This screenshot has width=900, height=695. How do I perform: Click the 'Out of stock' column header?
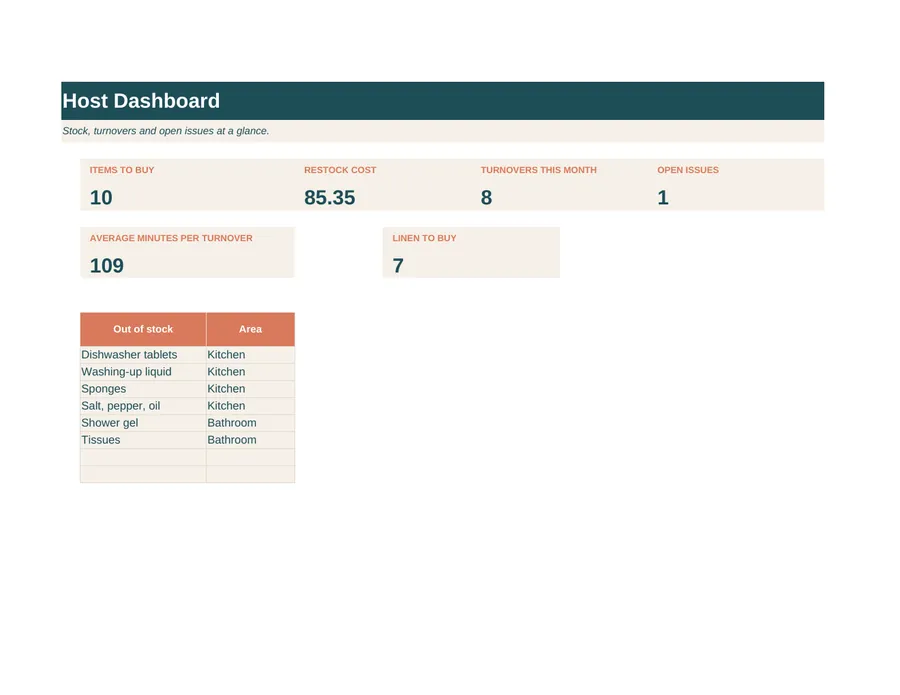(143, 329)
